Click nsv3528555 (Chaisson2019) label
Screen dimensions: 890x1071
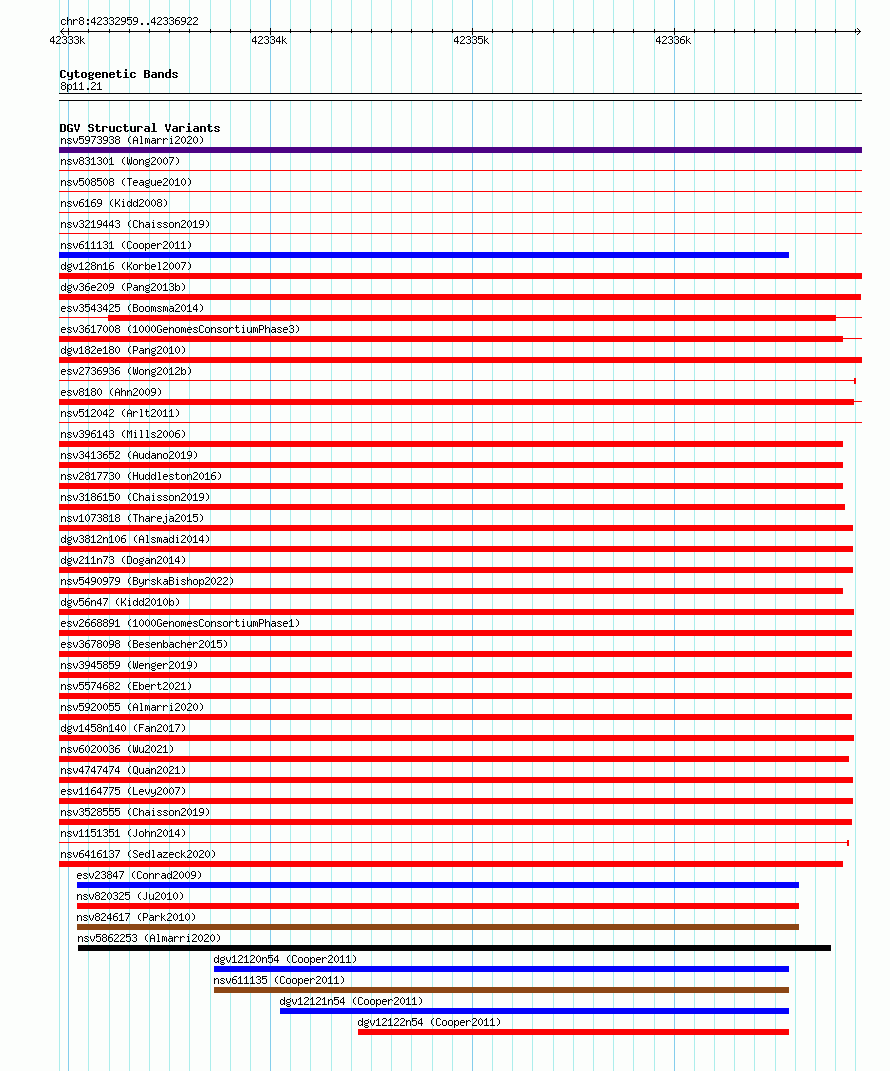click(x=135, y=812)
